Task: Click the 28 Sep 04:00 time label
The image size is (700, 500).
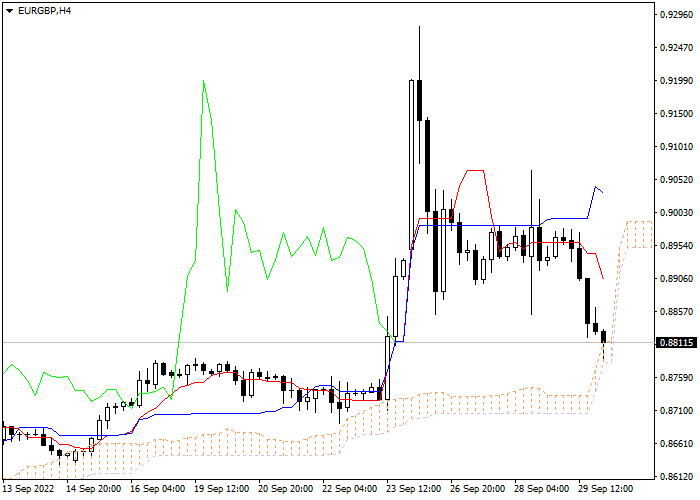Action: tap(542, 489)
